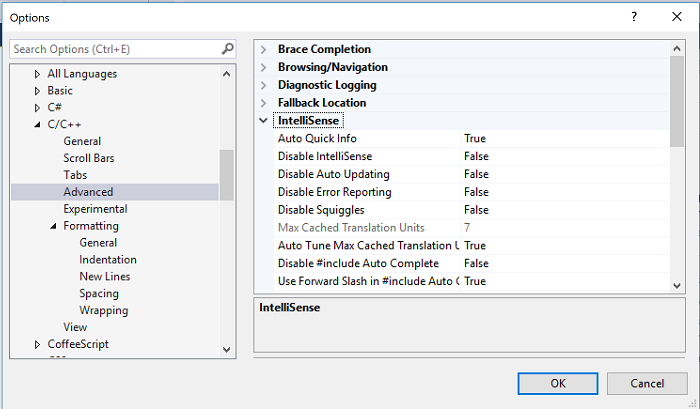Screen dimensions: 700x409
Task: Collapse the IntelliSense section
Action: coord(263,121)
